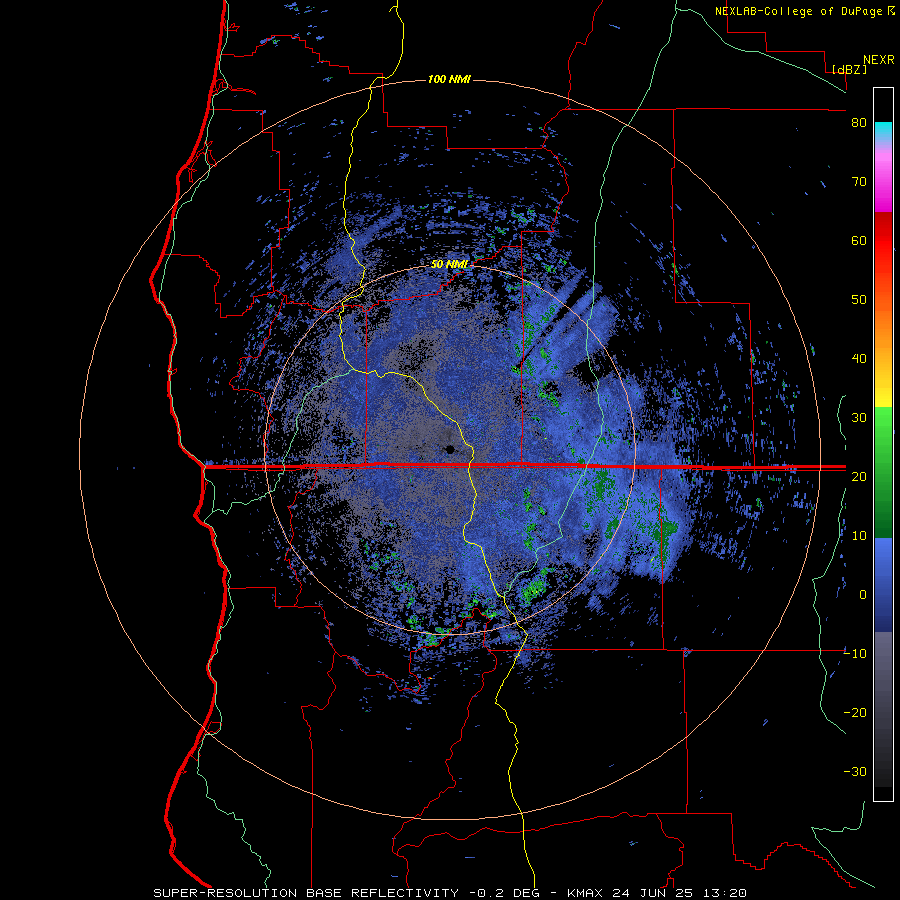
Task: Select the 70 value on dBZ scale
Action: coord(859,181)
